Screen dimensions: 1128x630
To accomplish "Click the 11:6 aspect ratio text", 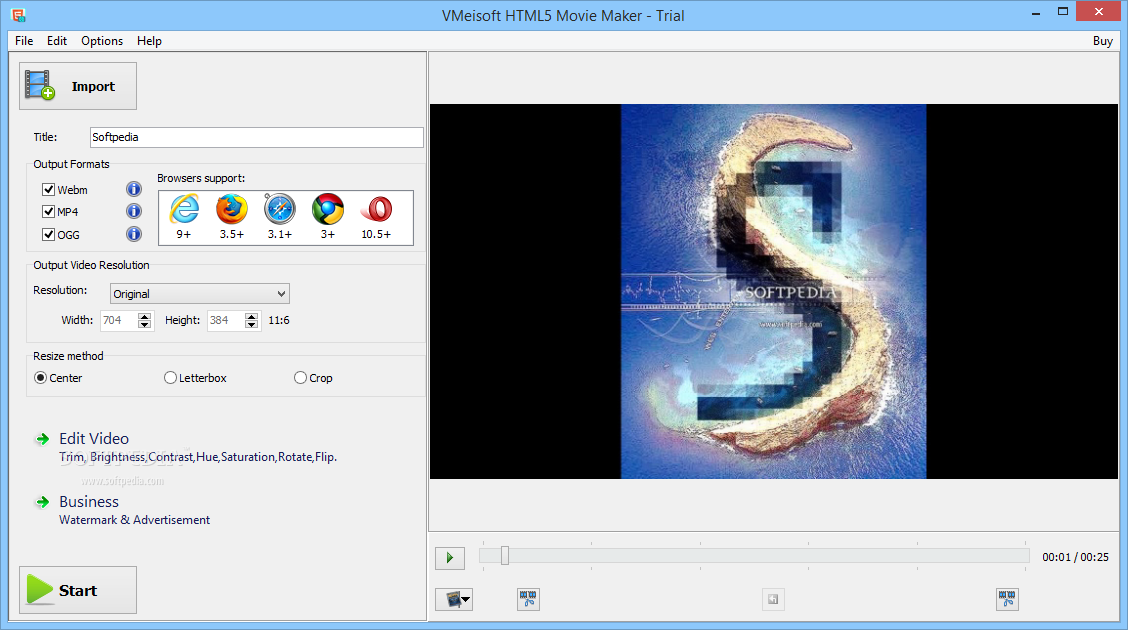I will 279,321.
